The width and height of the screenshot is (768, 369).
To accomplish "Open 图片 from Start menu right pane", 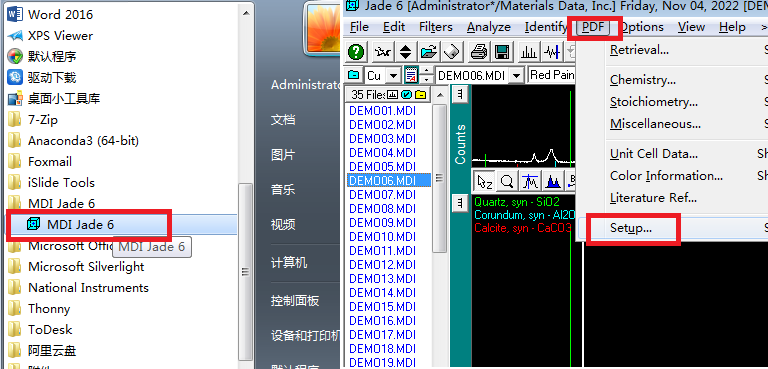I will (x=283, y=155).
